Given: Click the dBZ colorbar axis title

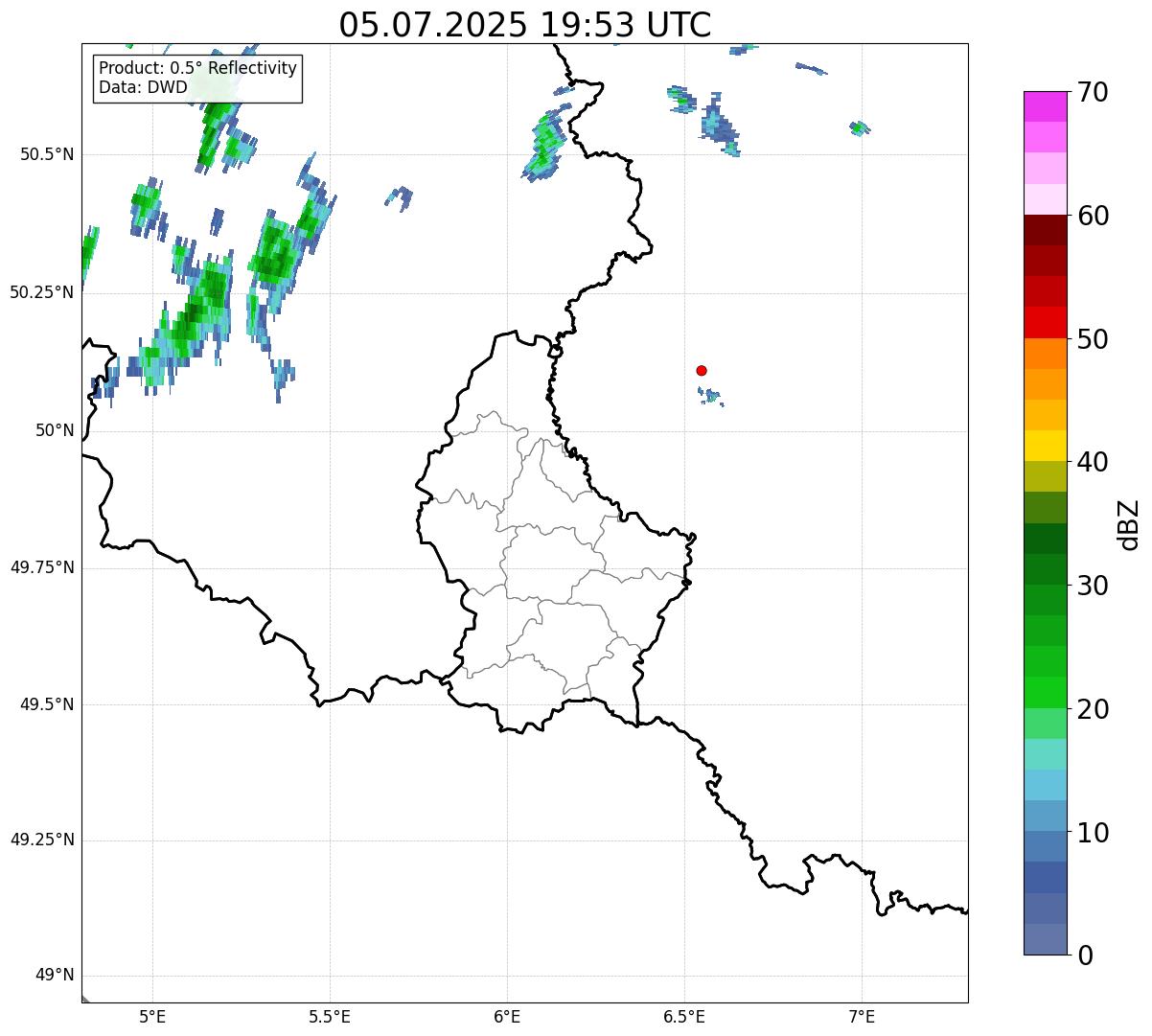Looking at the screenshot, I should point(1129,524).
